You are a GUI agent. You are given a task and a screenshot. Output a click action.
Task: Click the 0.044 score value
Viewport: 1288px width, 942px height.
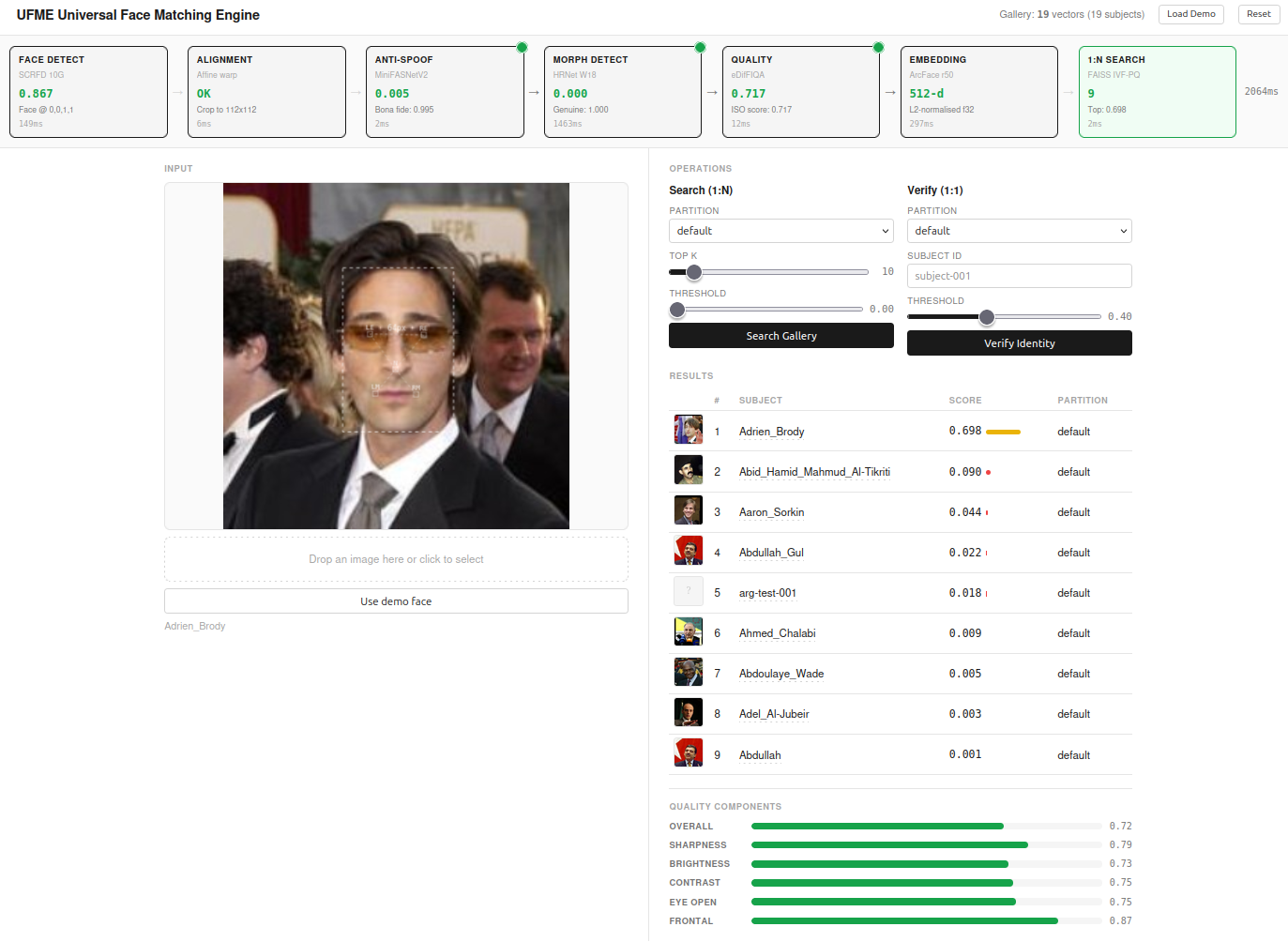(964, 512)
